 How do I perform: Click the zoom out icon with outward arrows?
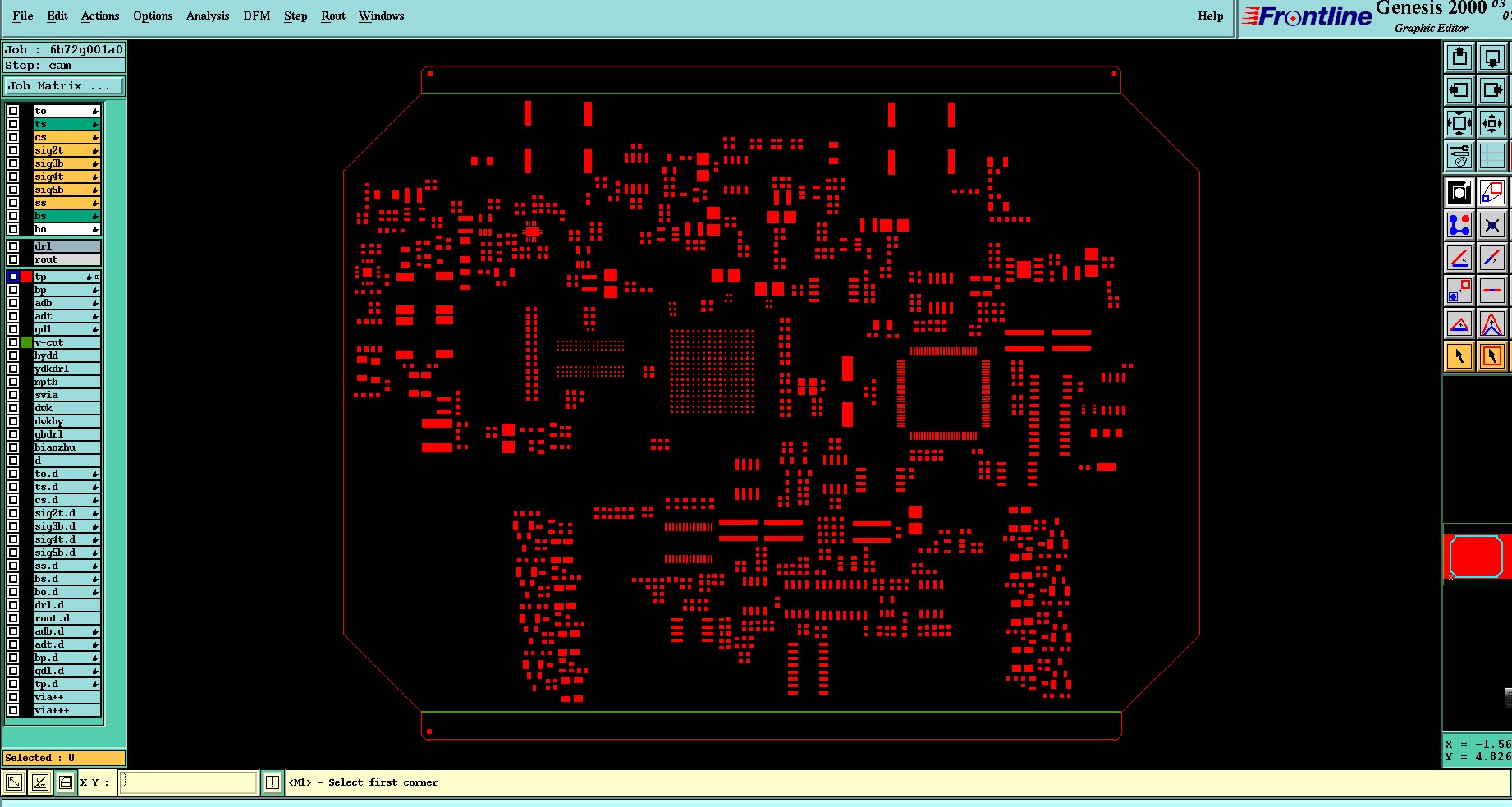pyautogui.click(x=1492, y=123)
